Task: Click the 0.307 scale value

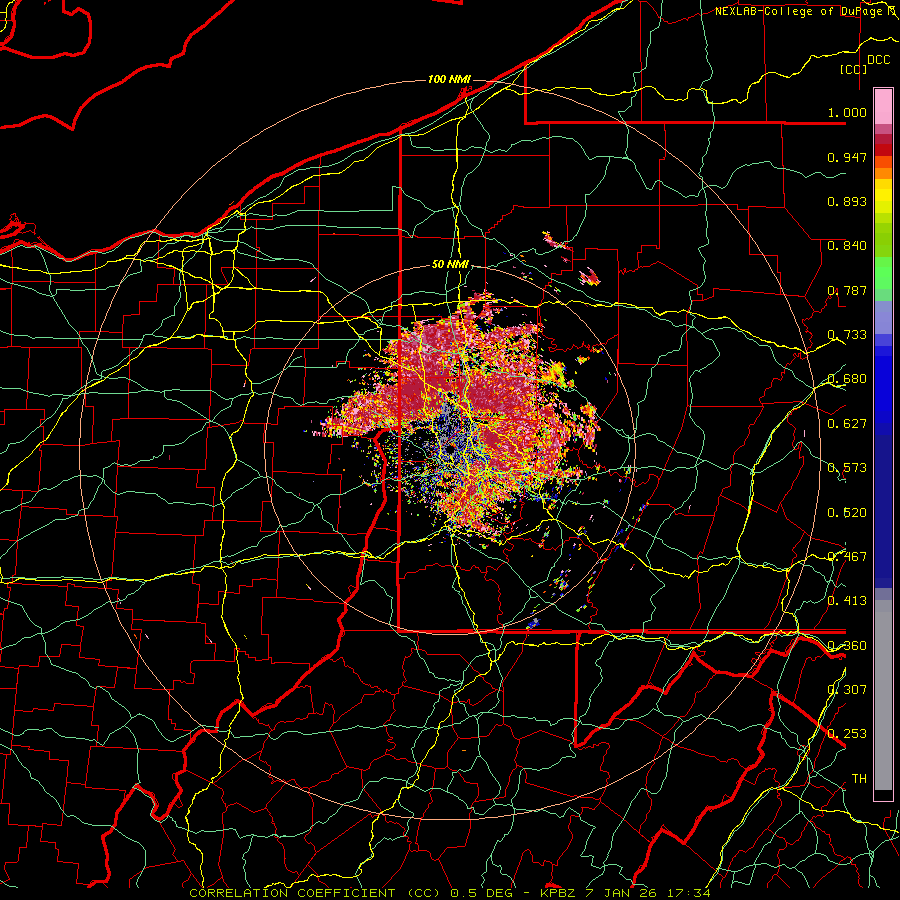Action: [847, 689]
